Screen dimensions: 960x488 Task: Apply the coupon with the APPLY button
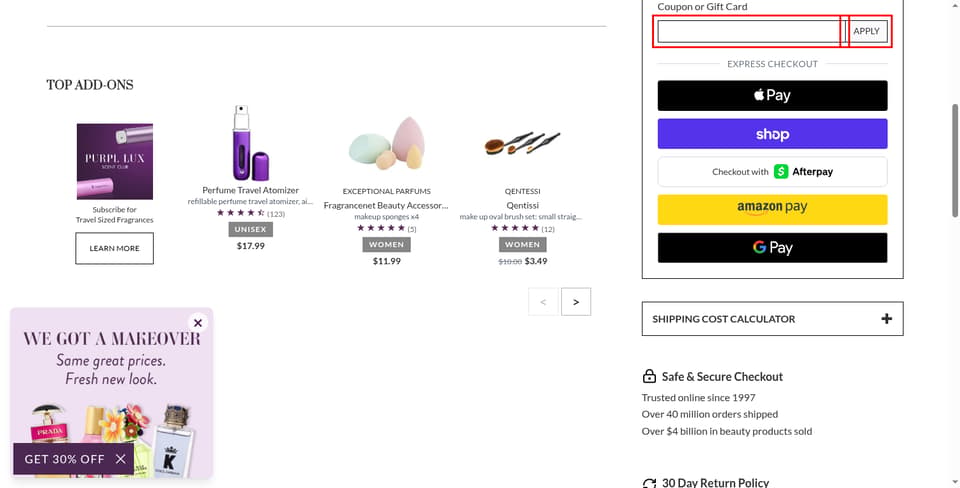[866, 31]
